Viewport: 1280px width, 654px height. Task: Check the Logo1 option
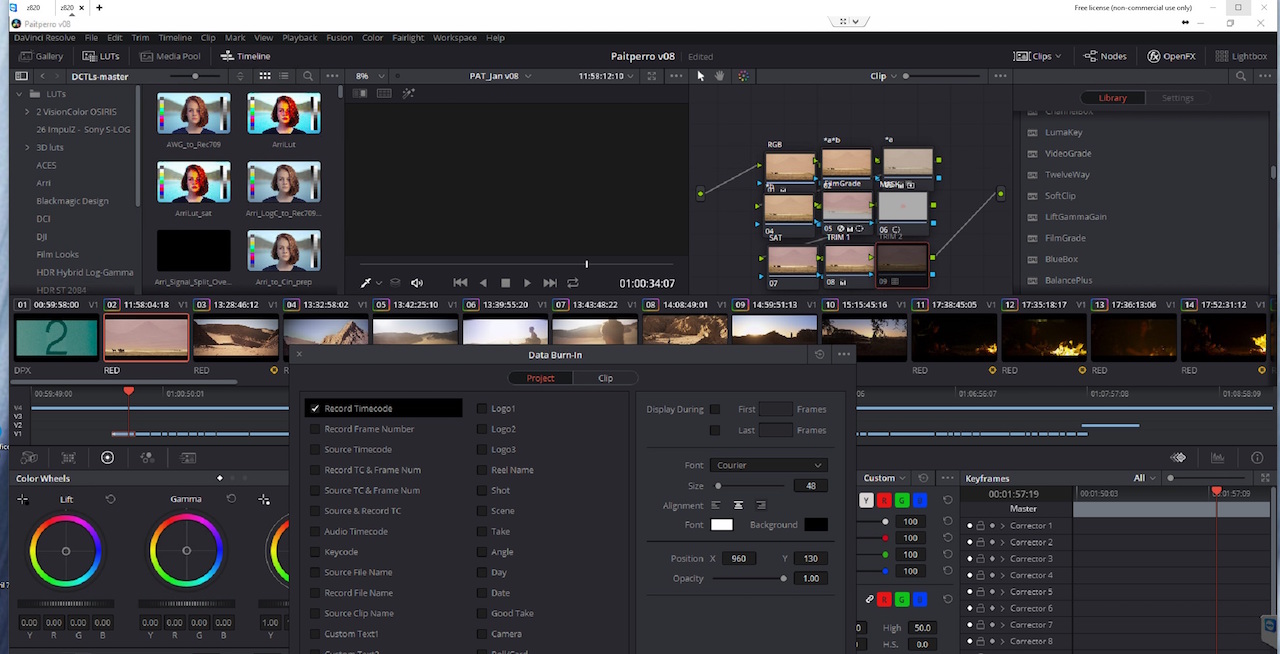[482, 408]
